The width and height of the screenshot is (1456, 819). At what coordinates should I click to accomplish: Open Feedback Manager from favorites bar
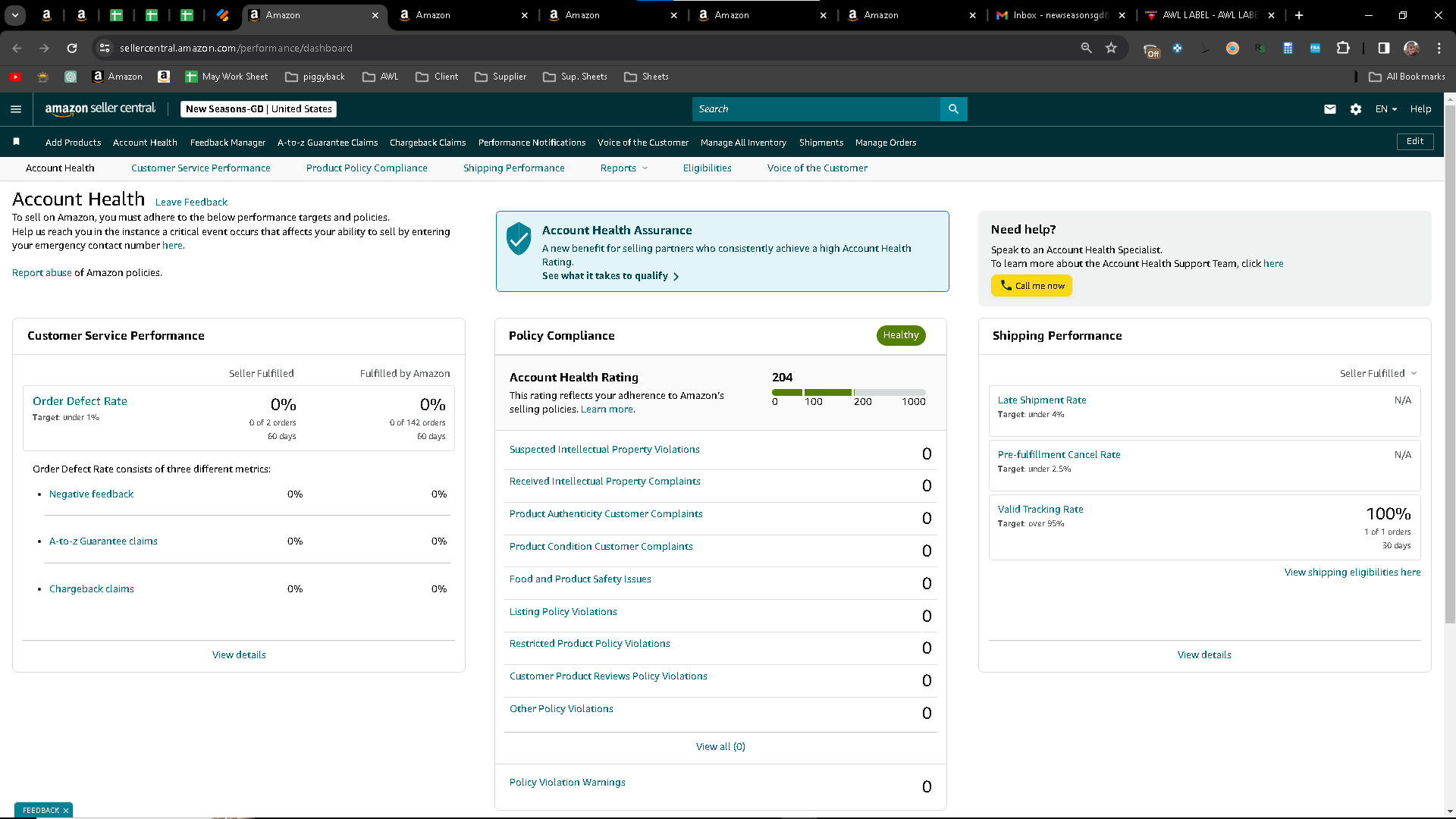click(x=227, y=143)
